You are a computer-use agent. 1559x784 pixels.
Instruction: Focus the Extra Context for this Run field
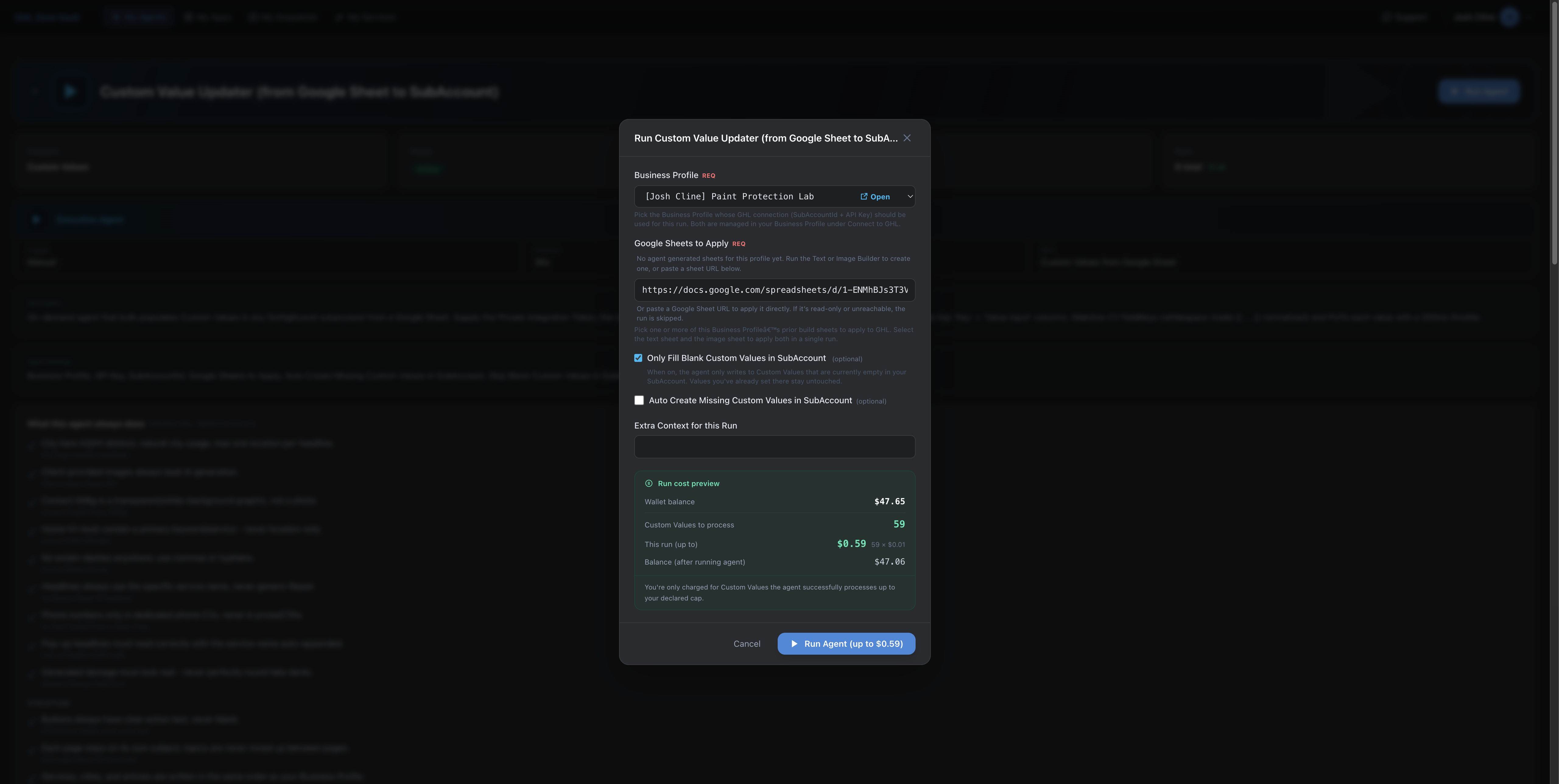pos(775,446)
